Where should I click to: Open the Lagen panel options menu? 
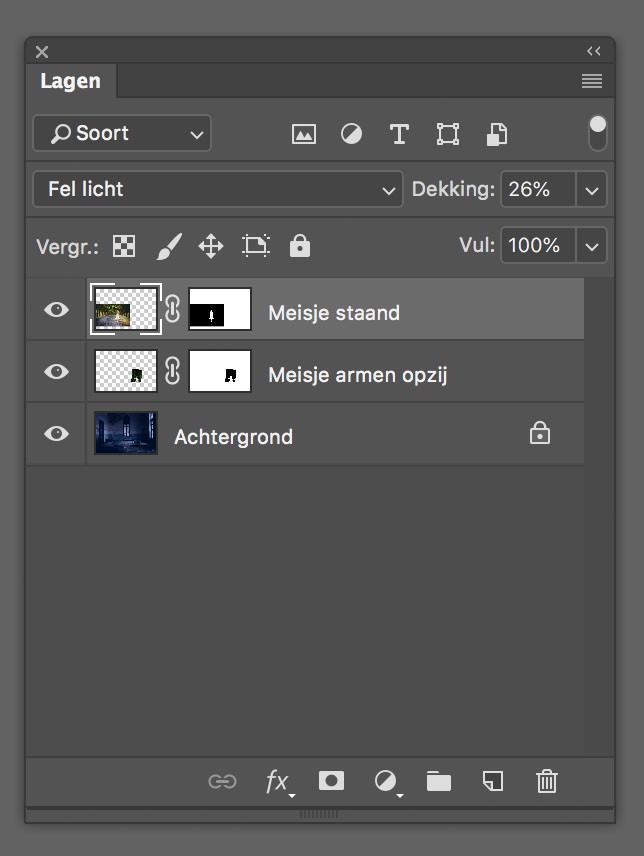click(x=592, y=81)
